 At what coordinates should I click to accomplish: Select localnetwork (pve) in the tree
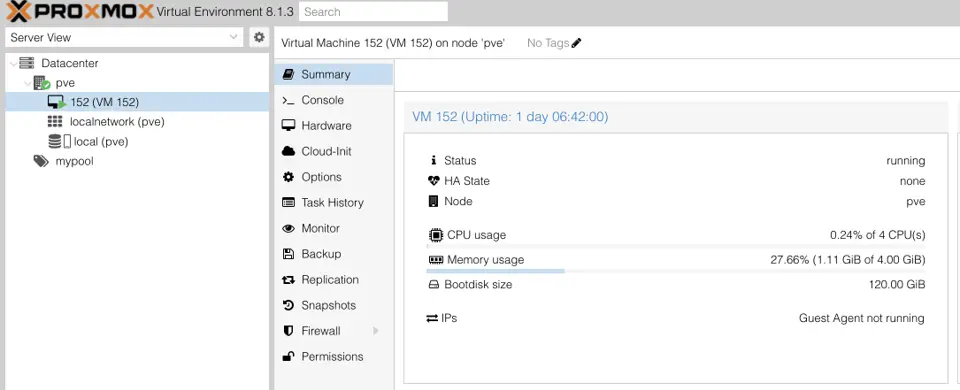point(137,122)
